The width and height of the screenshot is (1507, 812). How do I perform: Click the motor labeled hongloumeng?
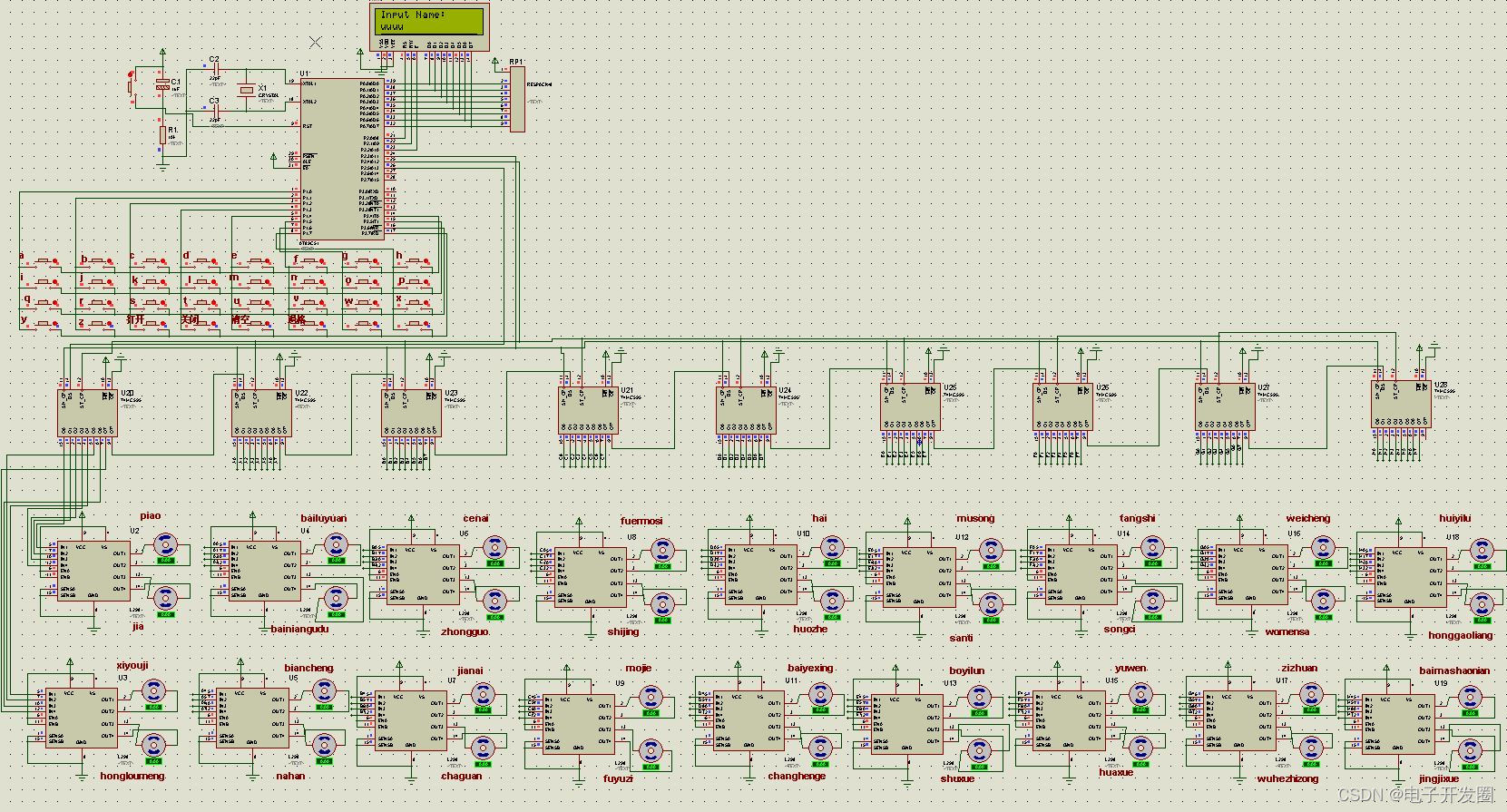click(152, 746)
